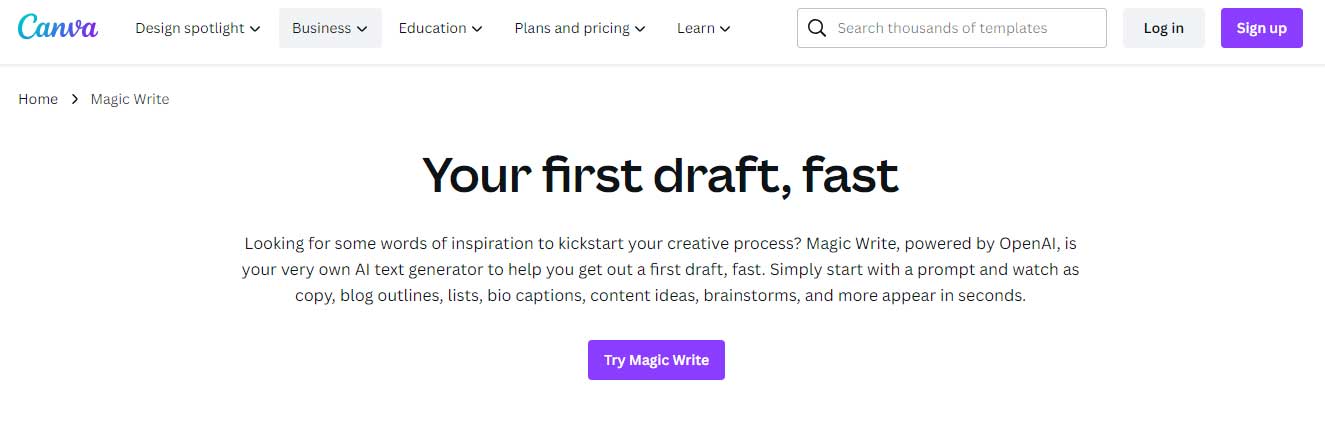Image resolution: width=1325 pixels, height=427 pixels.
Task: Expand the Education dropdown chevron
Action: 477,29
